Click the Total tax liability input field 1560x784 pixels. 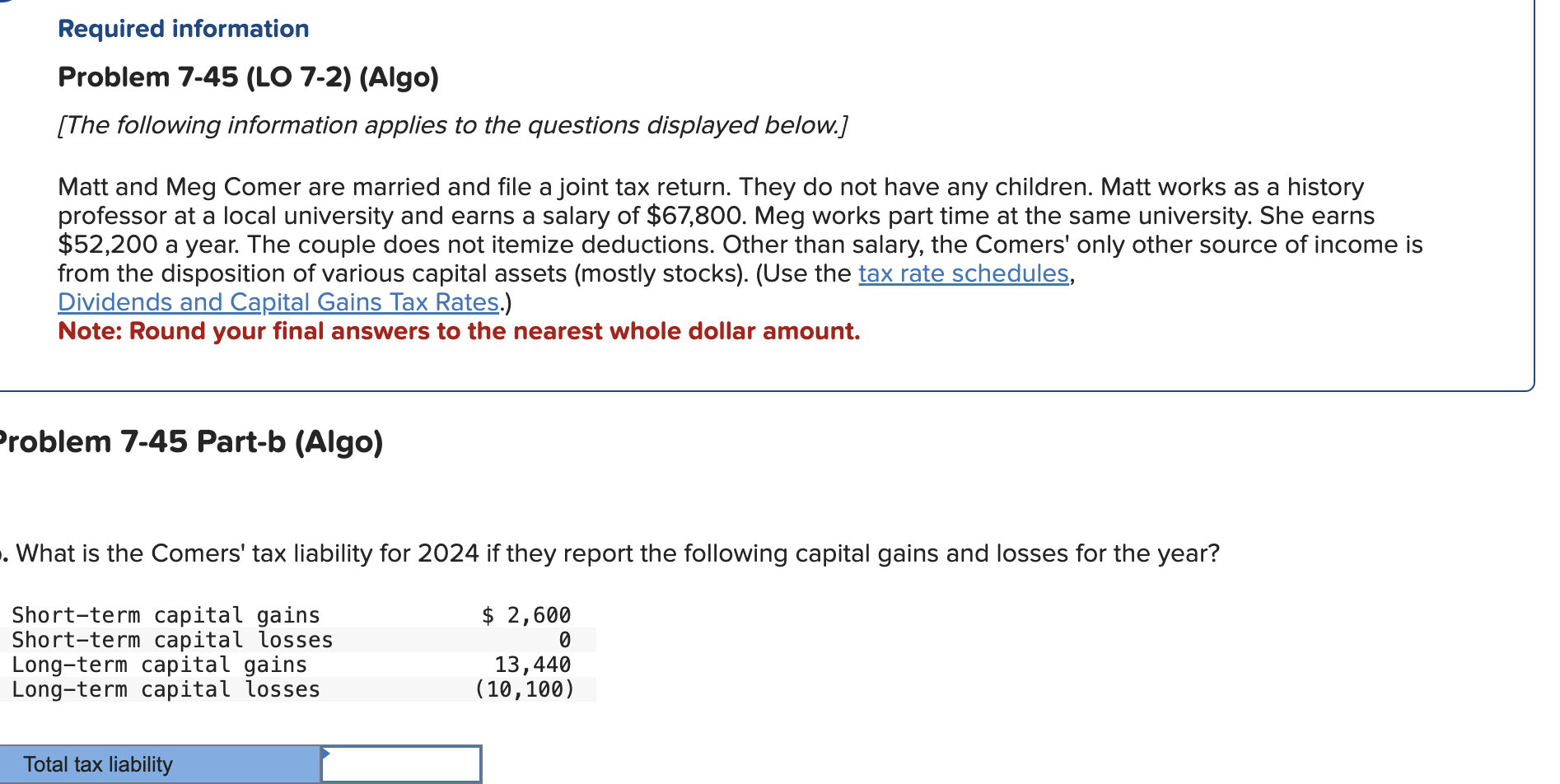click(401, 763)
